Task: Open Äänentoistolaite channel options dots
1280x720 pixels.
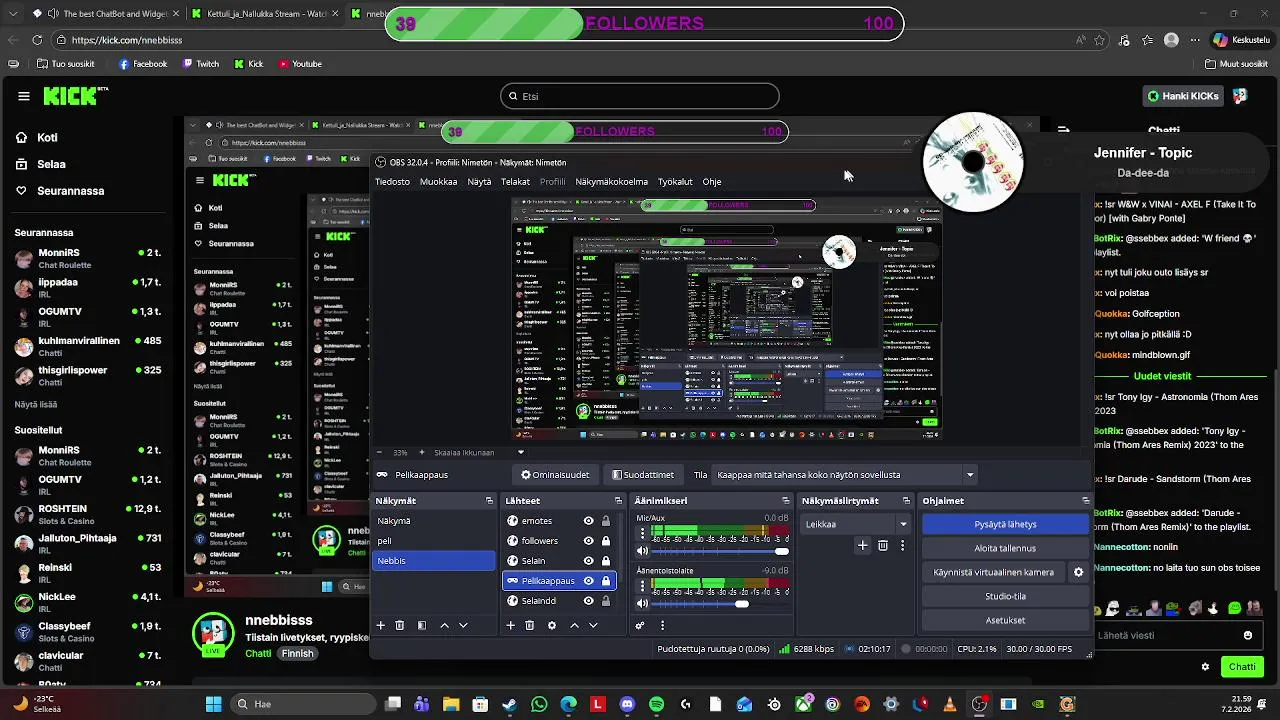Action: pyautogui.click(x=642, y=588)
